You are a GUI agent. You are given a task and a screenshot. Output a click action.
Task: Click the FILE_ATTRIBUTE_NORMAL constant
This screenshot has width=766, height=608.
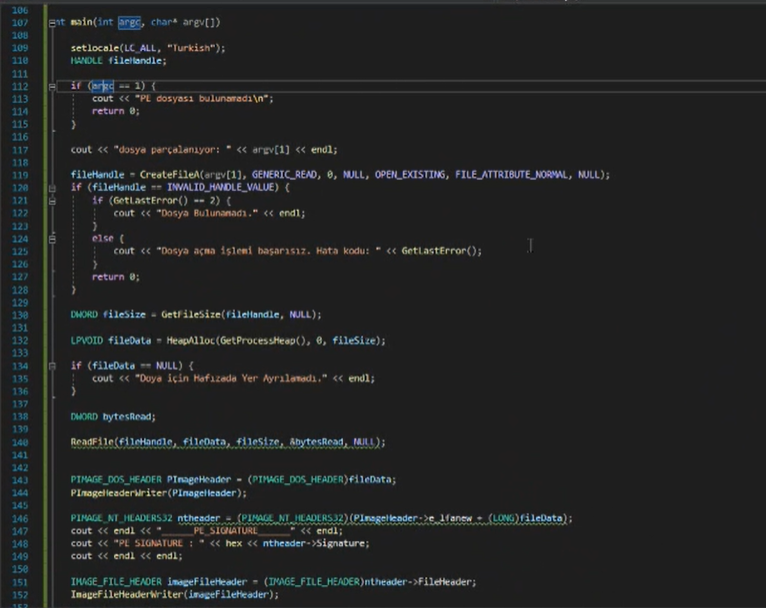[511, 175]
